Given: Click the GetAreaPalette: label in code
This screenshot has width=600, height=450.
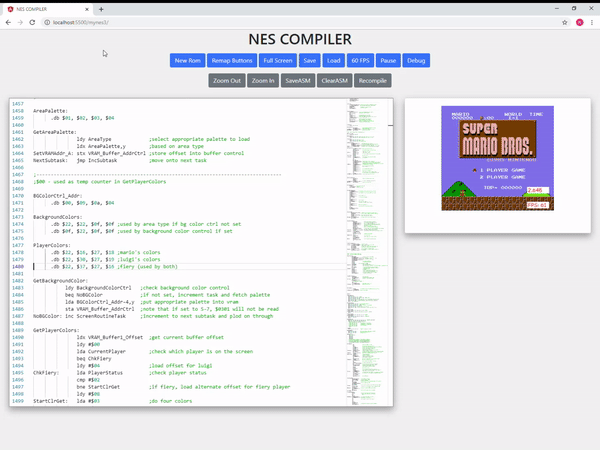Looking at the screenshot, I should point(55,132).
